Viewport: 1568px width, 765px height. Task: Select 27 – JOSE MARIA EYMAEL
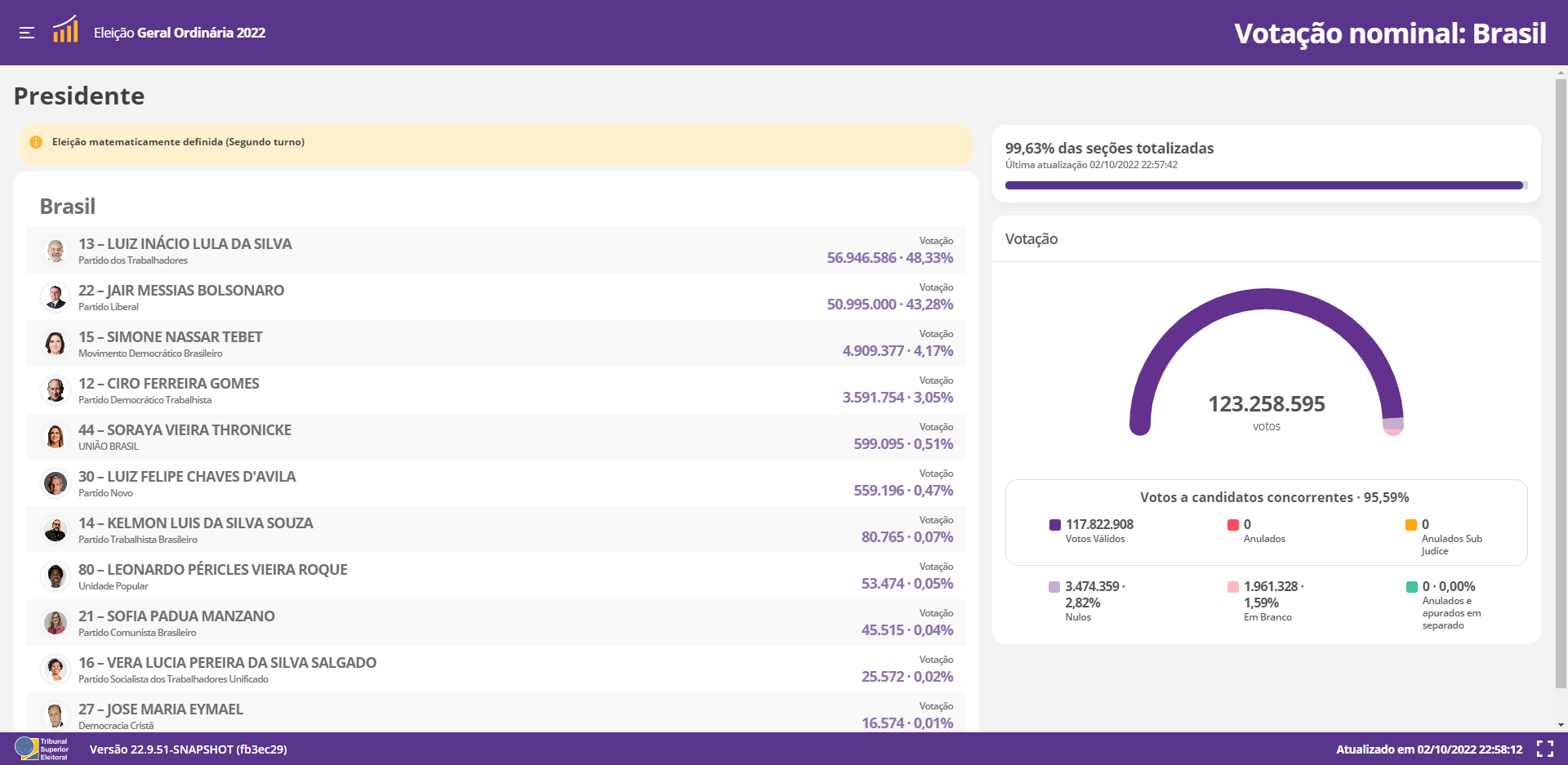161,709
